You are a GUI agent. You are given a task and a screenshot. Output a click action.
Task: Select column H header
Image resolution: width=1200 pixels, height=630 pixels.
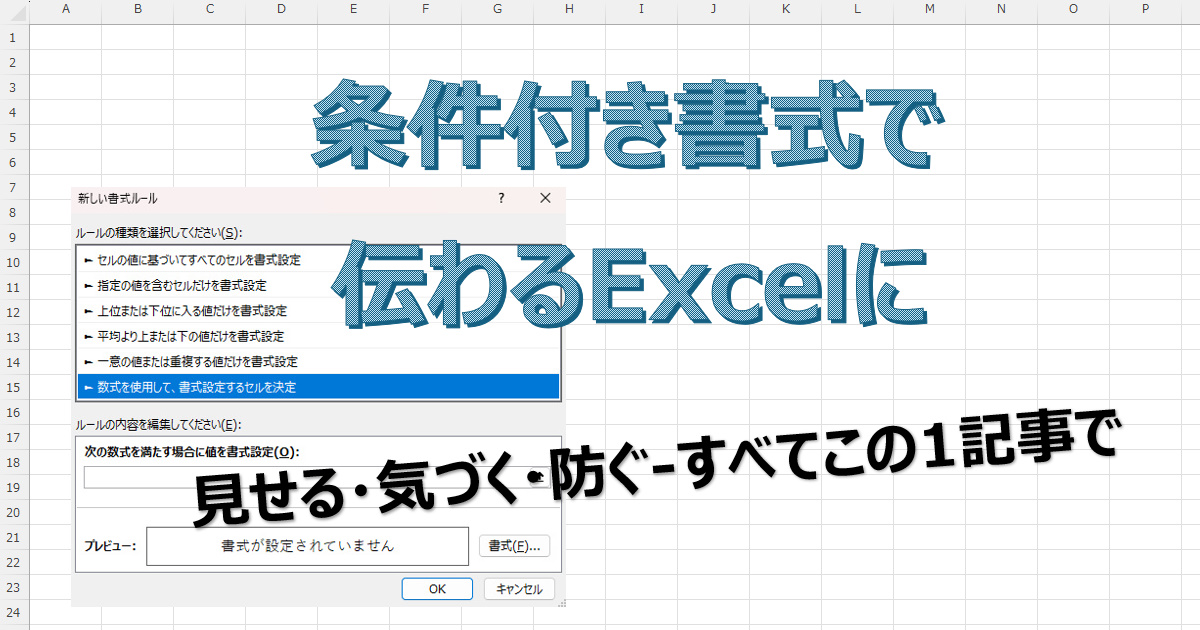570,9
